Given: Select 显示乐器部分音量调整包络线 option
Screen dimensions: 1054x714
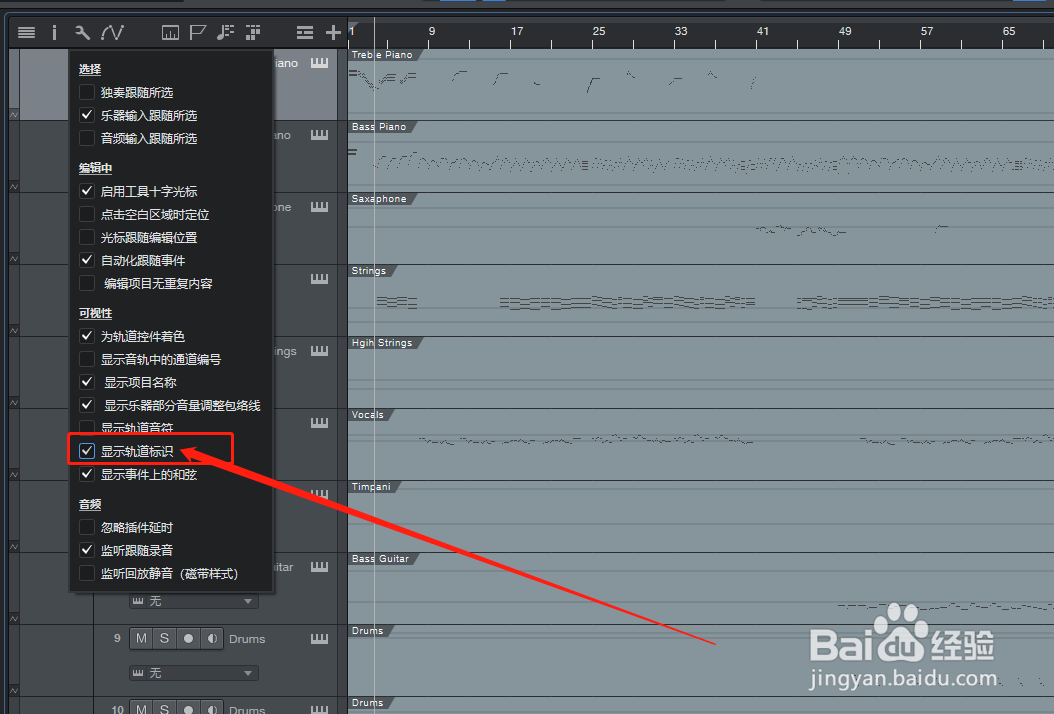Looking at the screenshot, I should pyautogui.click(x=182, y=405).
